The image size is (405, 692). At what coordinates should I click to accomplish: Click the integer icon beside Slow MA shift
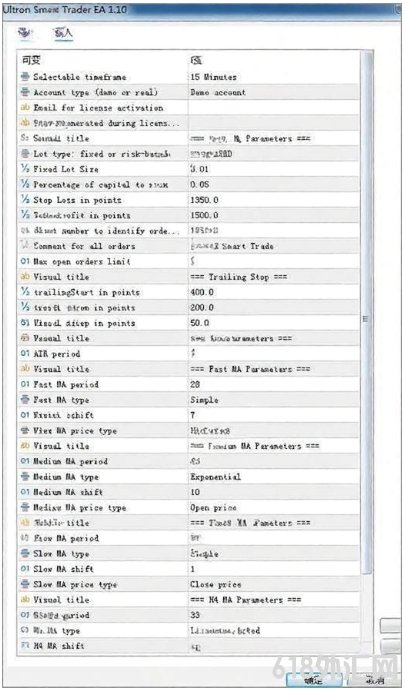point(25,569)
